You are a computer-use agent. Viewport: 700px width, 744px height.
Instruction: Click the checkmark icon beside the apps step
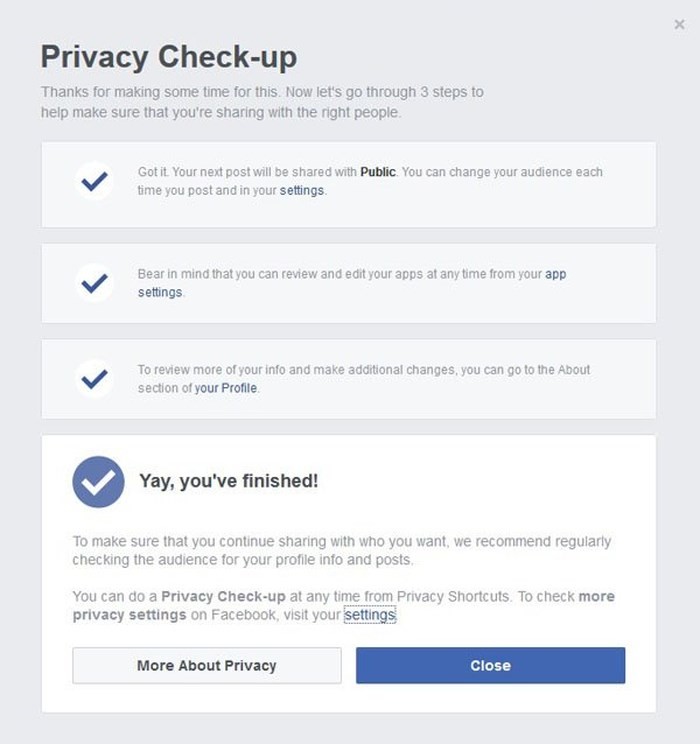(x=95, y=283)
